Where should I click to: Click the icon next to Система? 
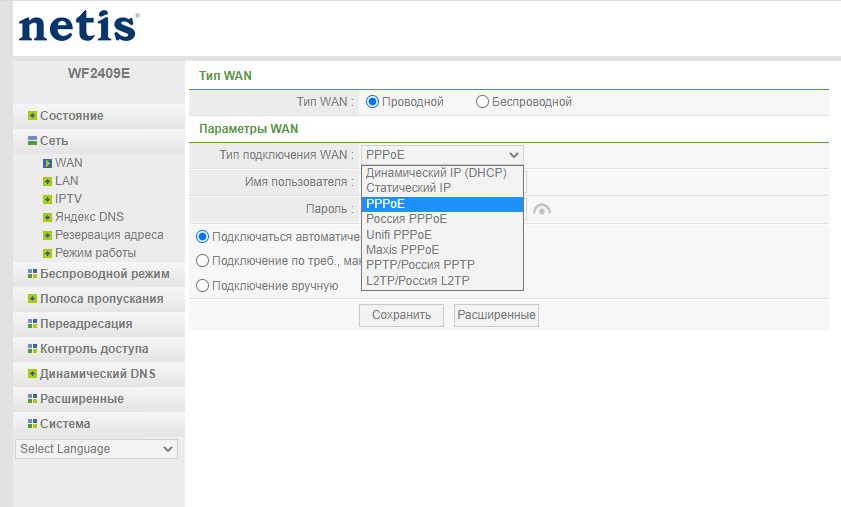(32, 424)
